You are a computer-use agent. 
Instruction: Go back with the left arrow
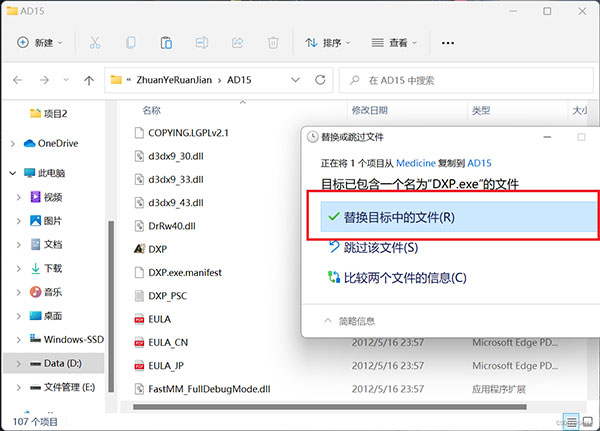click(x=18, y=80)
